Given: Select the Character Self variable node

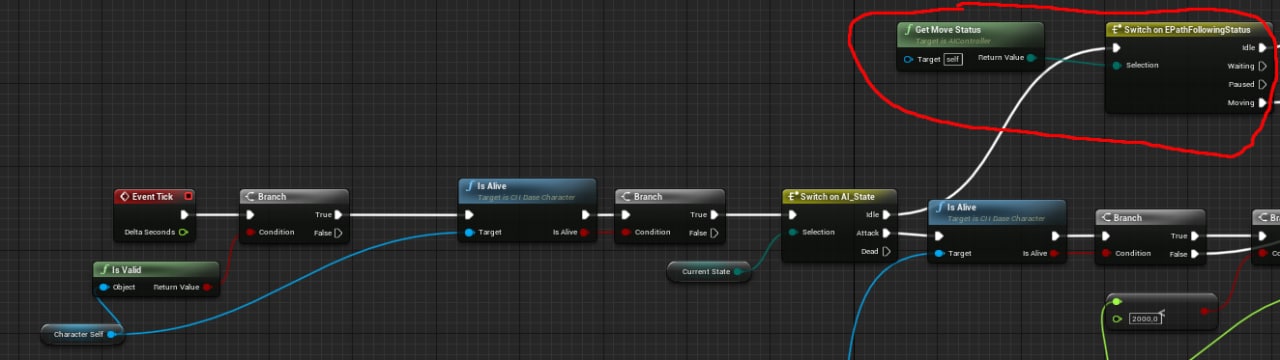Looking at the screenshot, I should 83,334.
